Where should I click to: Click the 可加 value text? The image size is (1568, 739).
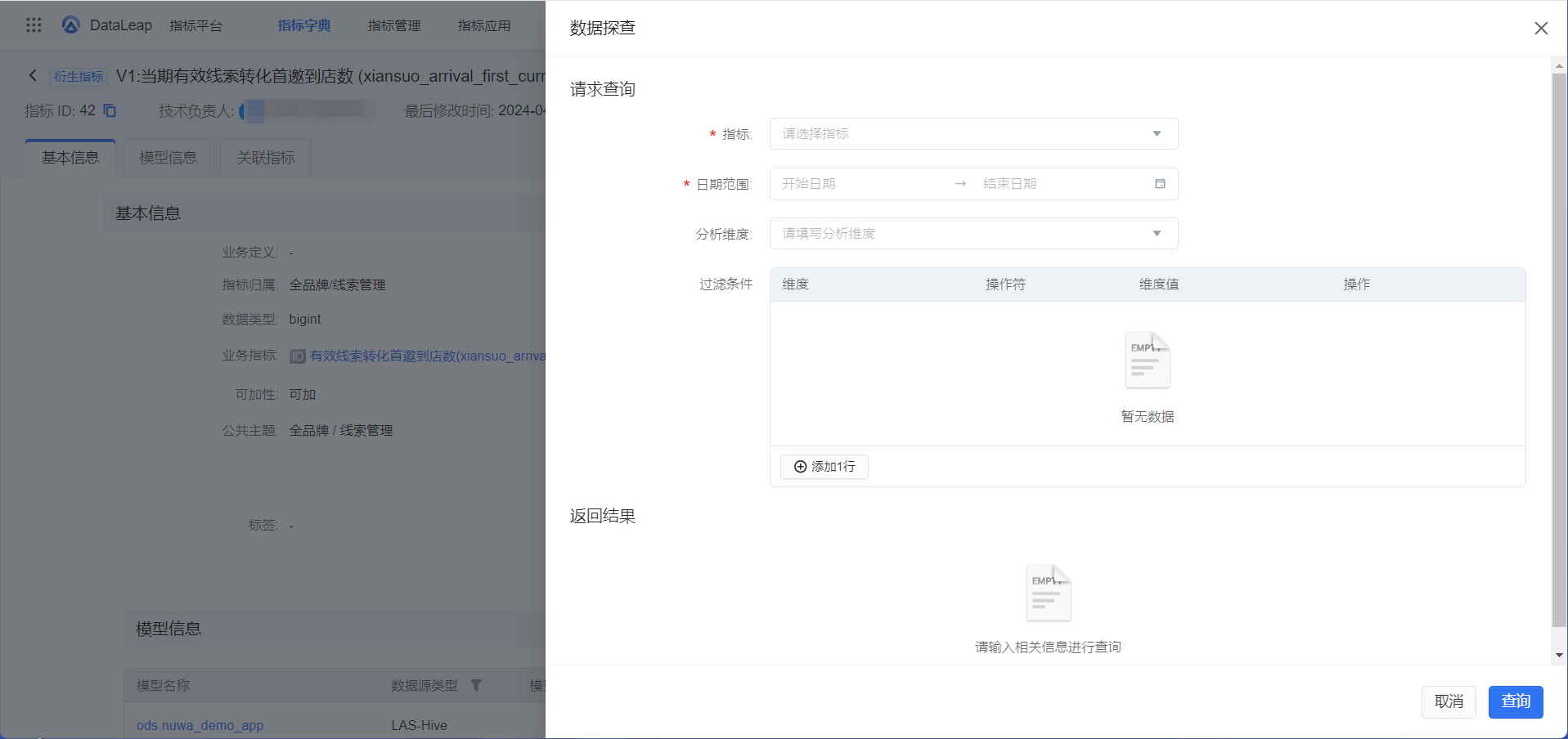pos(303,395)
